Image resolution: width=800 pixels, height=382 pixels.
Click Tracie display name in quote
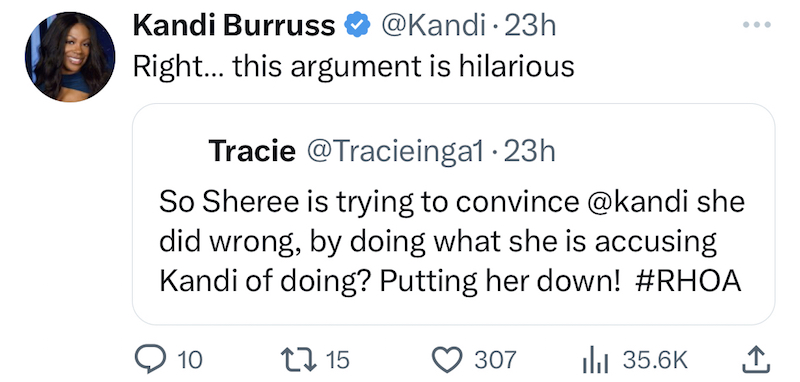[252, 151]
